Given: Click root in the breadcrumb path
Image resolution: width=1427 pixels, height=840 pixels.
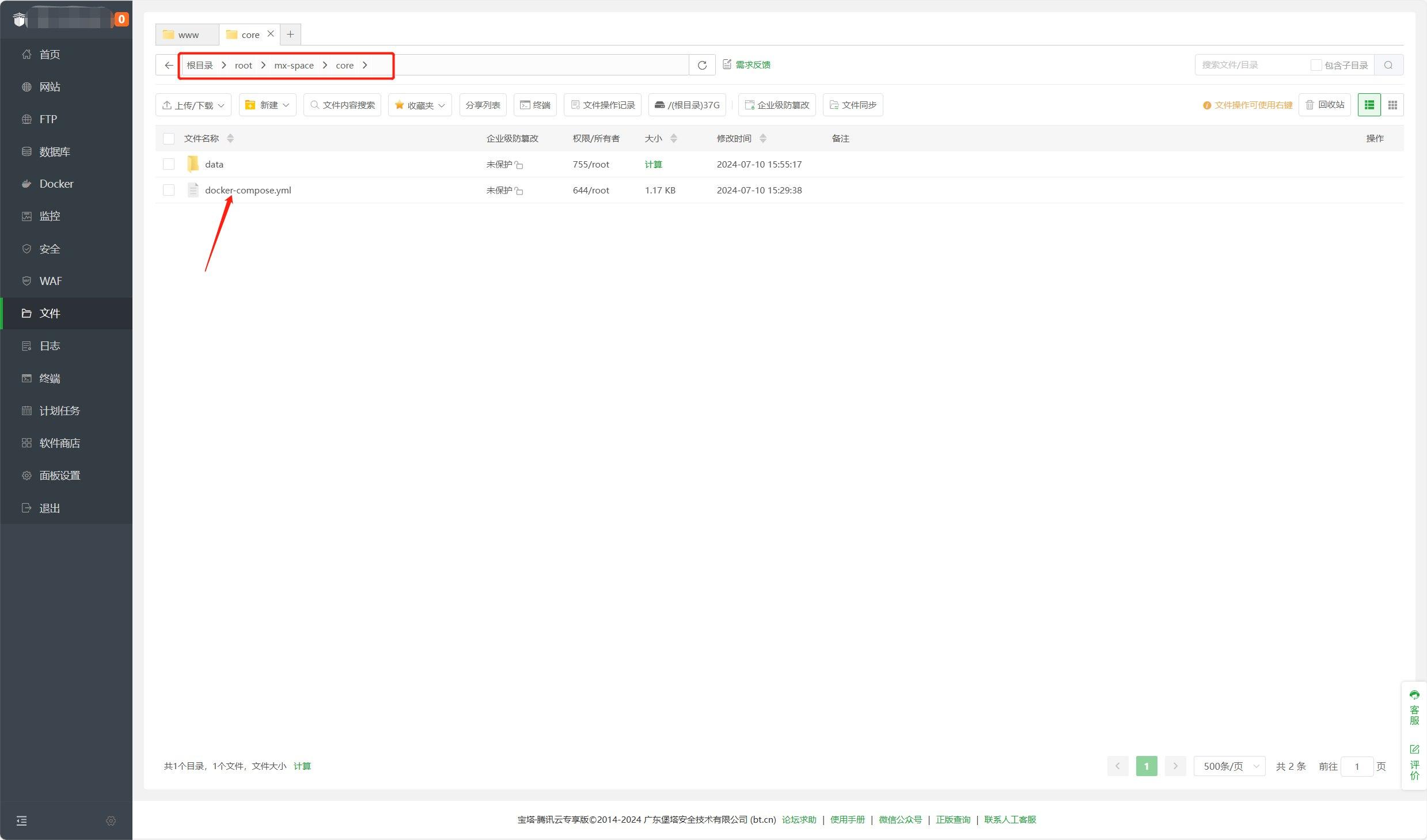Looking at the screenshot, I should [x=244, y=66].
